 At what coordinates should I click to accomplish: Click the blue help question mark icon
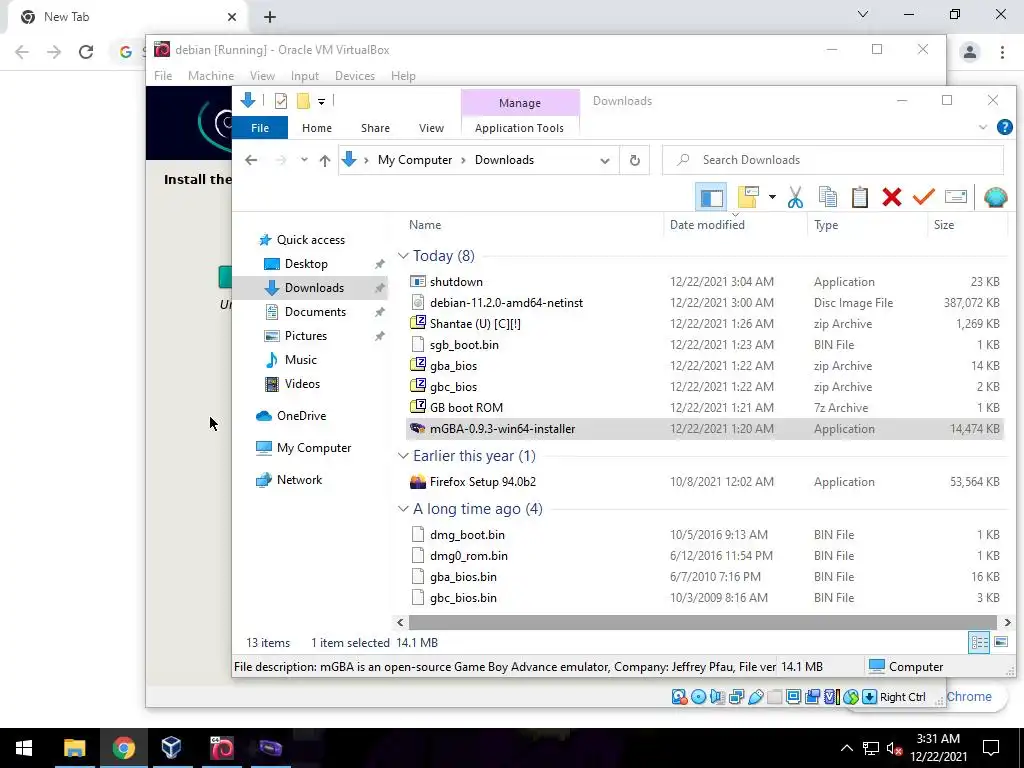(1004, 127)
